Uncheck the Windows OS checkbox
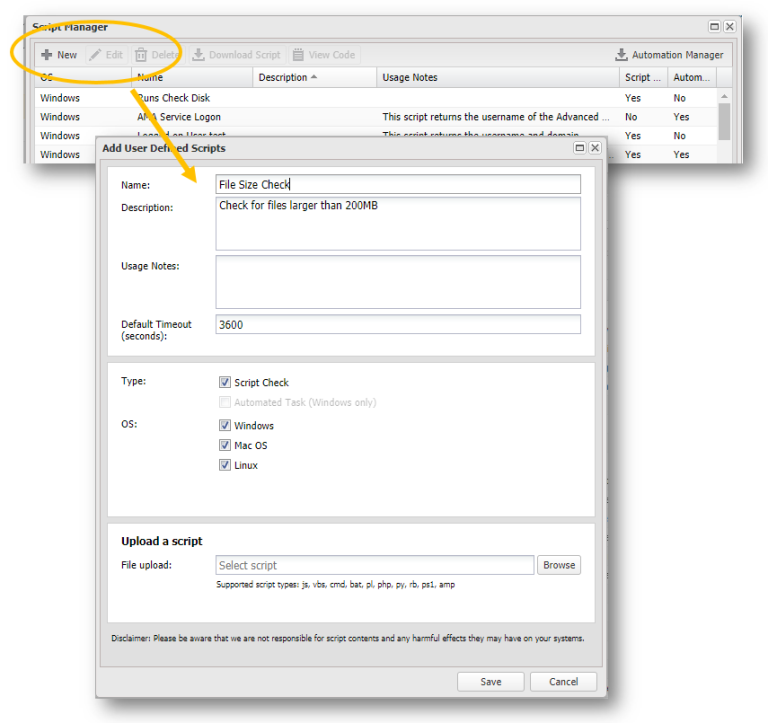This screenshot has height=723, width=768. point(225,425)
